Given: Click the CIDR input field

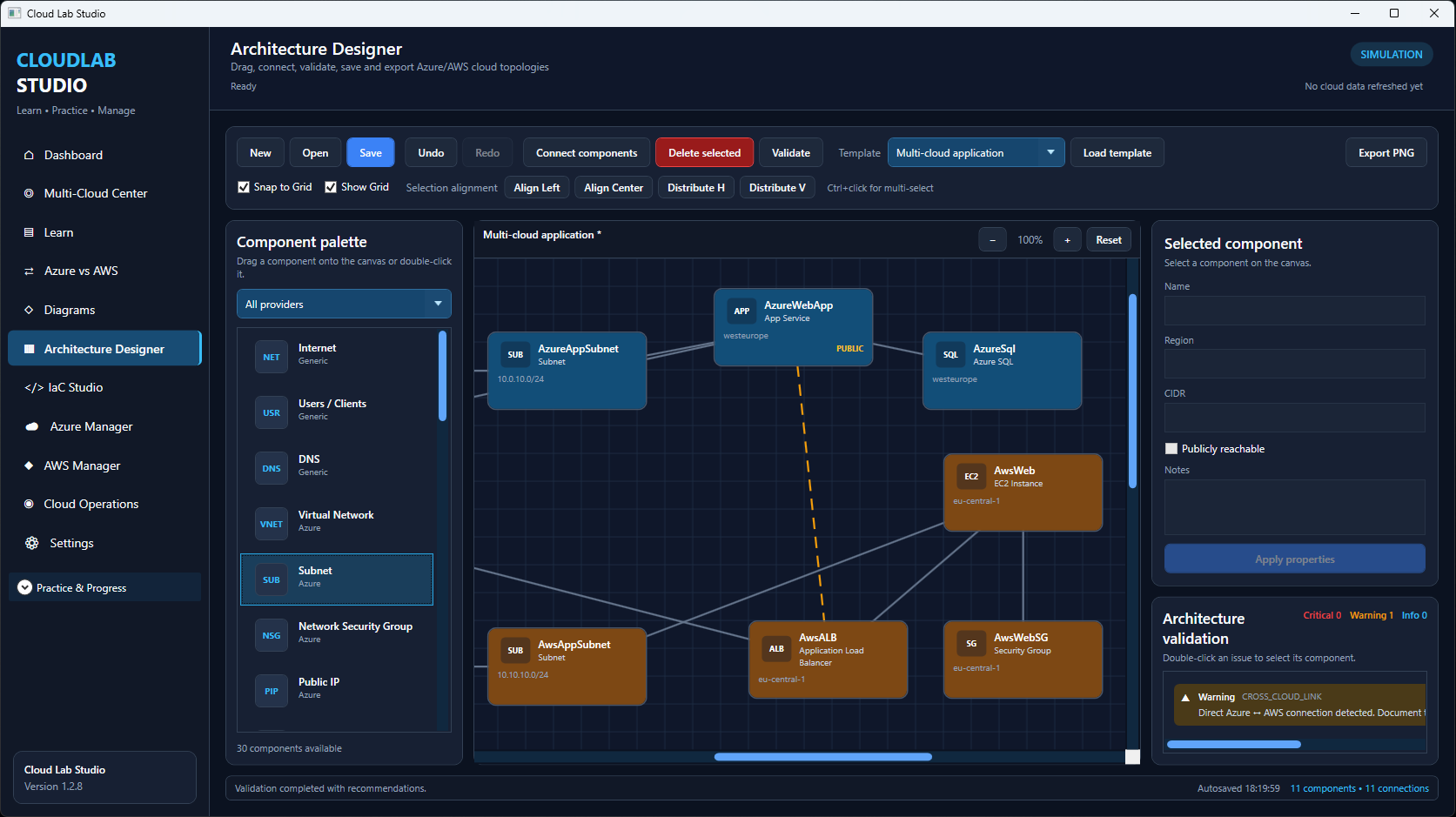Looking at the screenshot, I should pyautogui.click(x=1295, y=418).
